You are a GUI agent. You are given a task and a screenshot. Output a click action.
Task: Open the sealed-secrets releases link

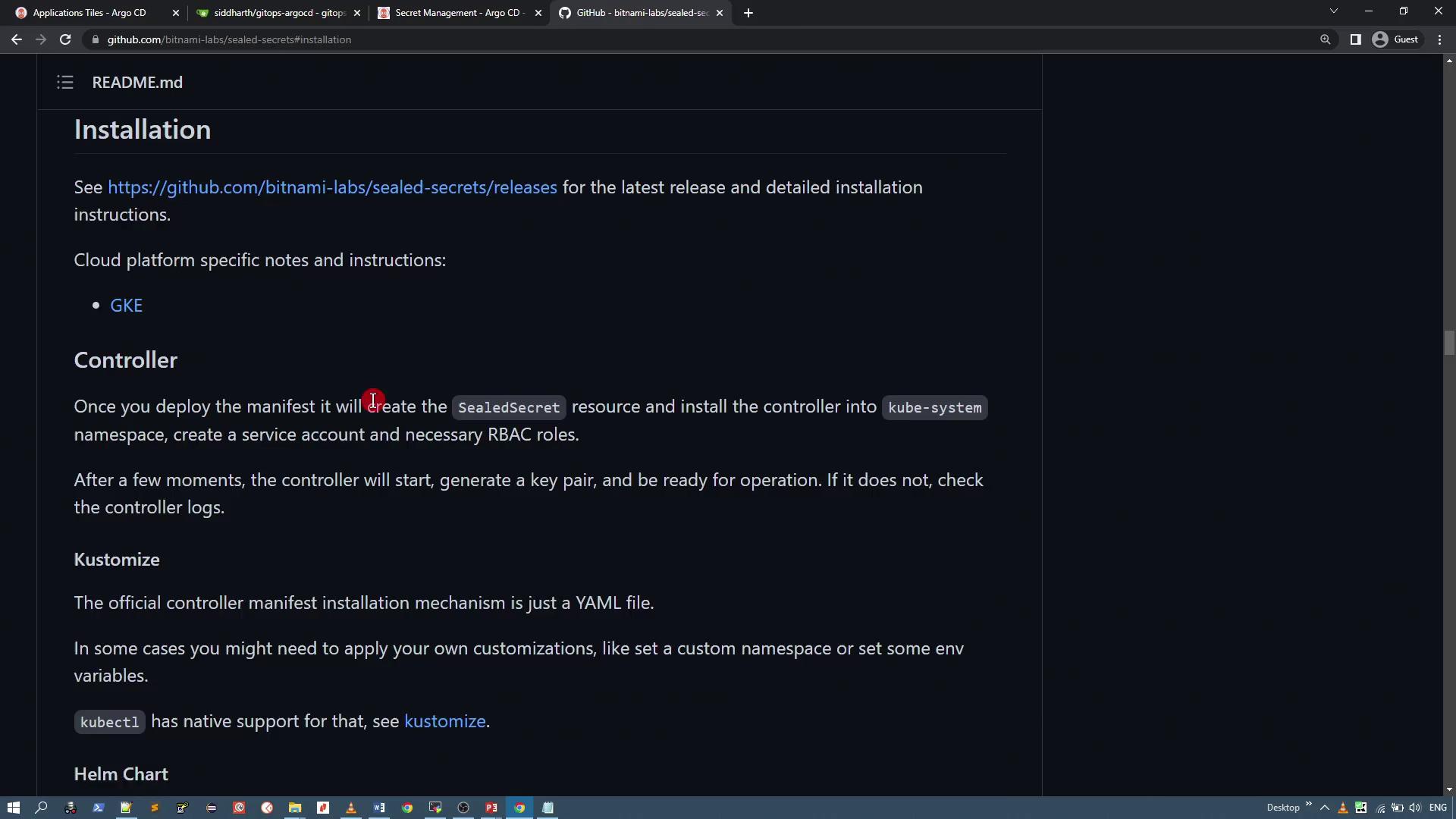[332, 187]
